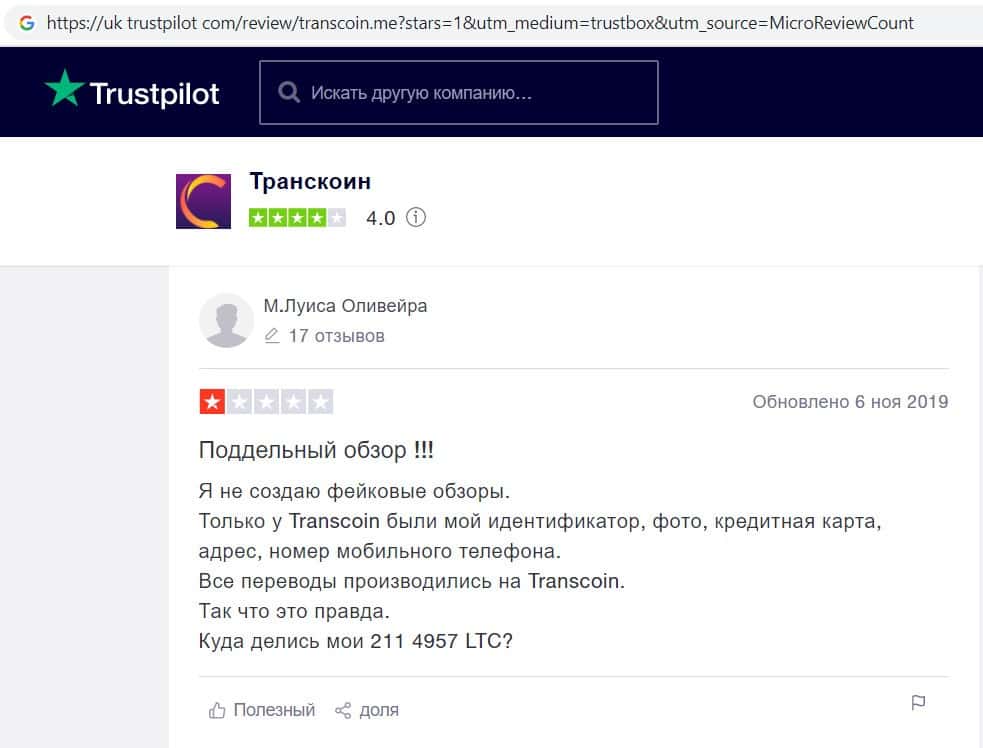Open the Transcoin company logo thumbnail
The height and width of the screenshot is (748, 983).
(x=203, y=201)
